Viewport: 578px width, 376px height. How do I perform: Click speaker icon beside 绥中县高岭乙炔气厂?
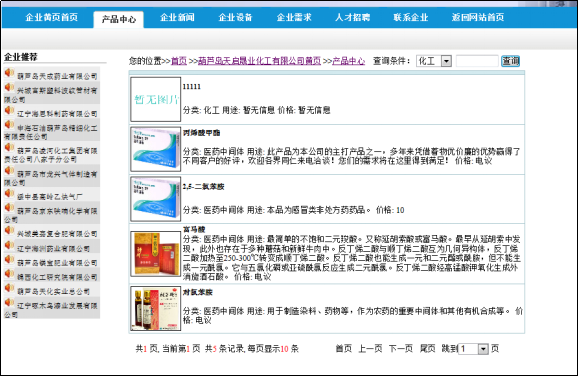pos(9,194)
